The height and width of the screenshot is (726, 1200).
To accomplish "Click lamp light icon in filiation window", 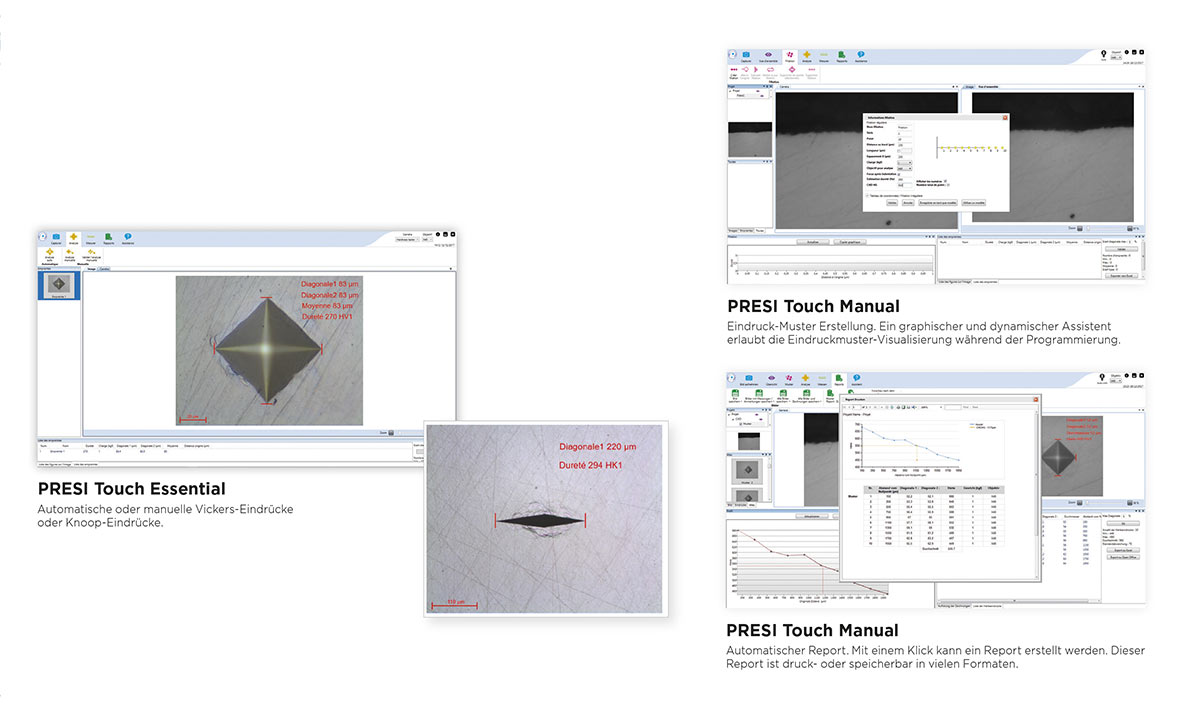I will pos(1103,55).
